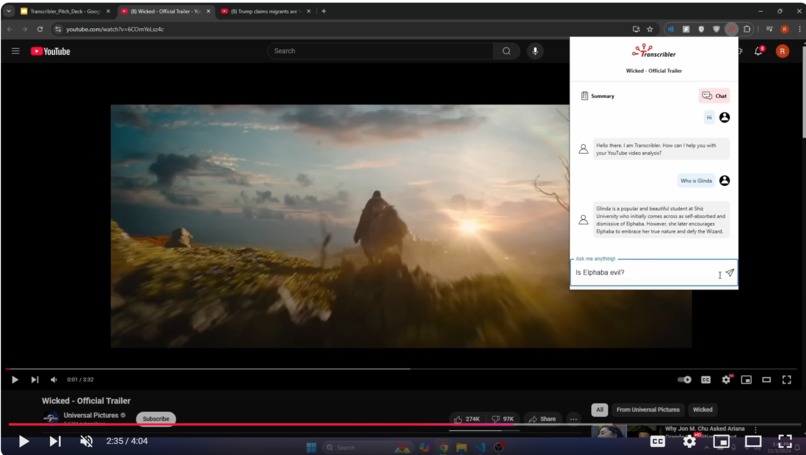Select the Wicked - Official Trailer browser tab

[167, 11]
